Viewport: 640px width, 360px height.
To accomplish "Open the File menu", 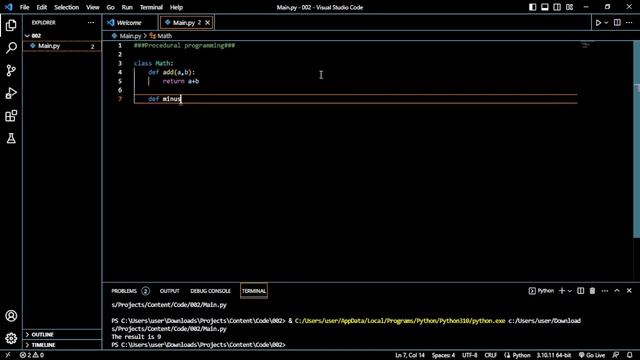I will pyautogui.click(x=24, y=7).
